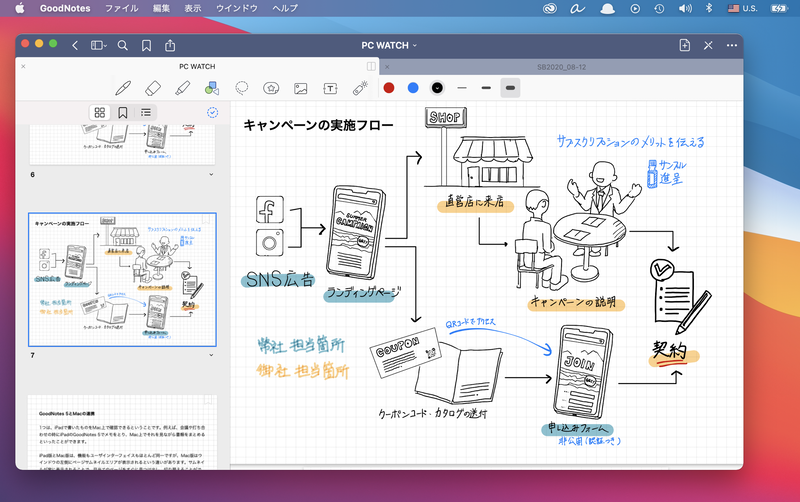This screenshot has height=502, width=800.
Task: Open the 表示 menu
Action: click(192, 8)
